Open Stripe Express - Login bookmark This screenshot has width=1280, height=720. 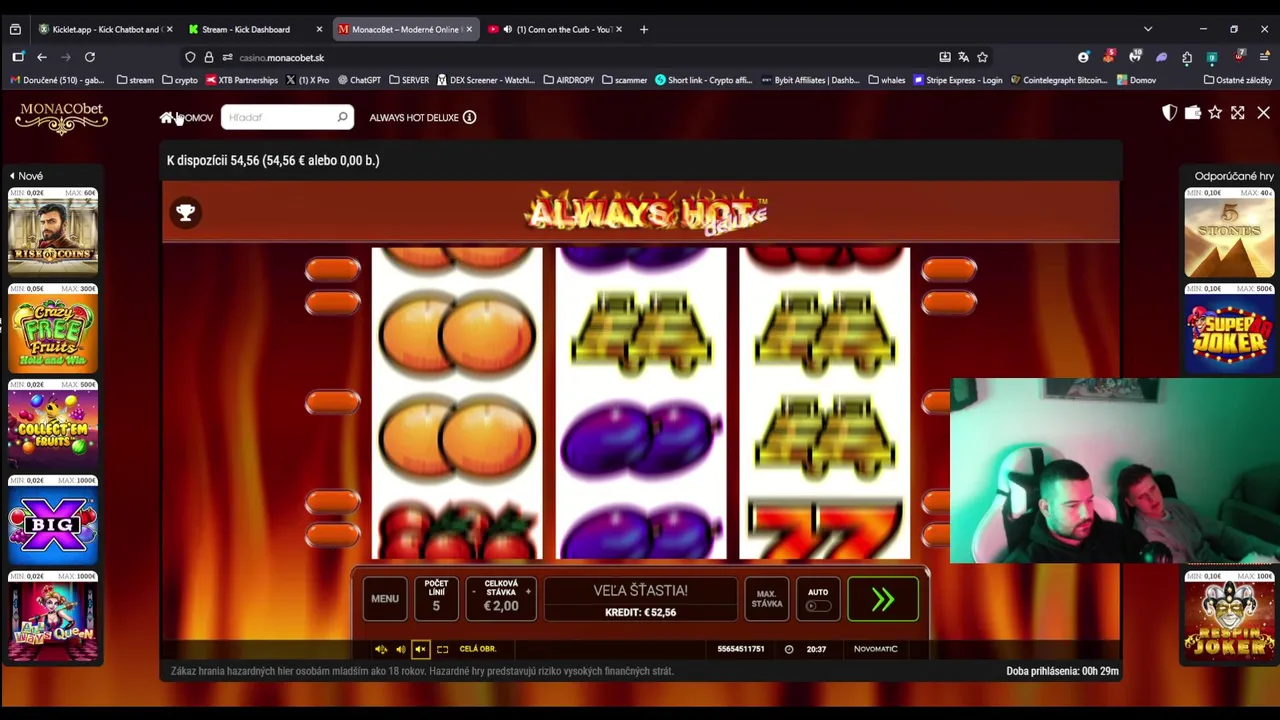tap(957, 80)
